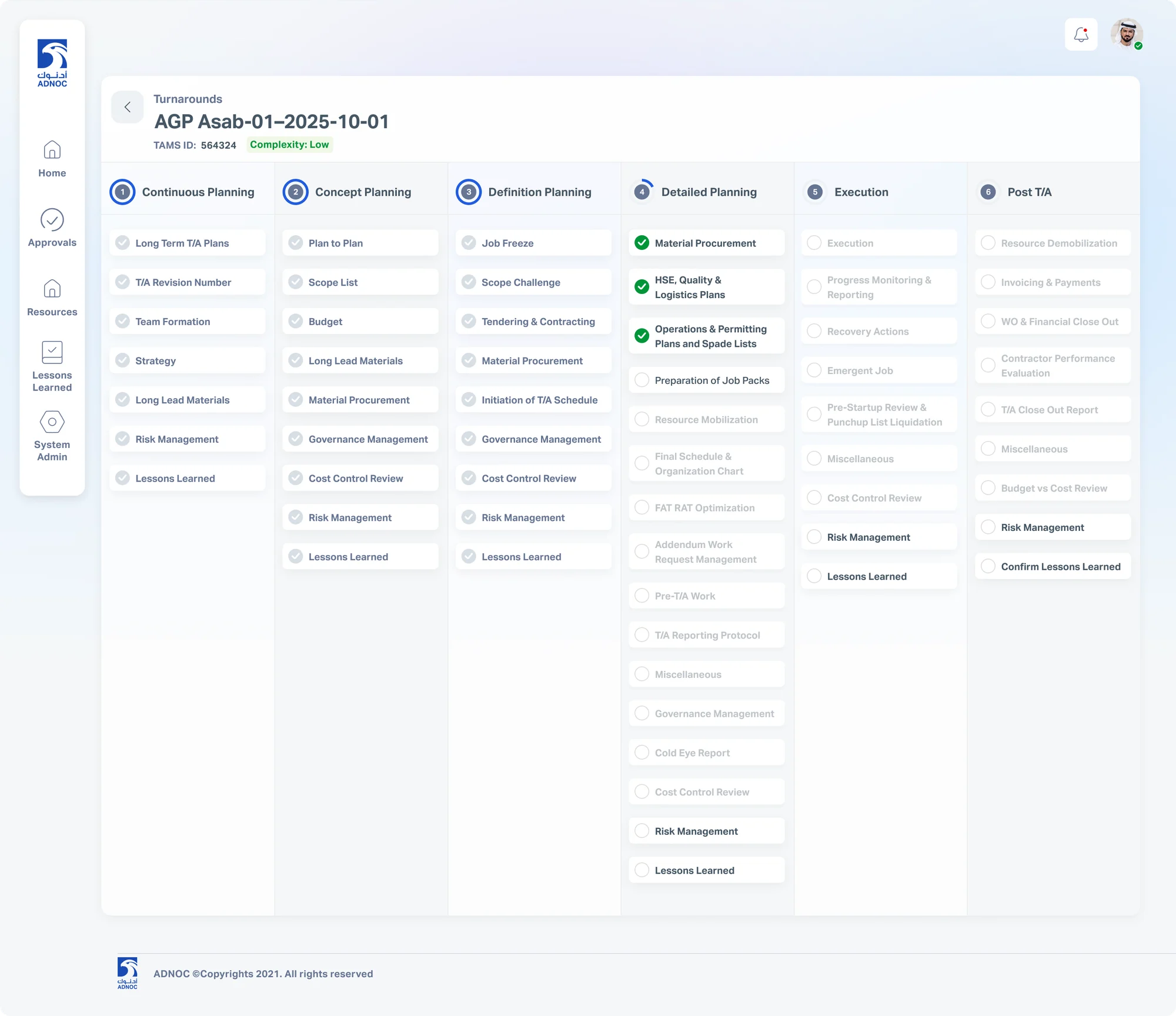Open the Scope List card
The image size is (1176, 1016).
(360, 282)
